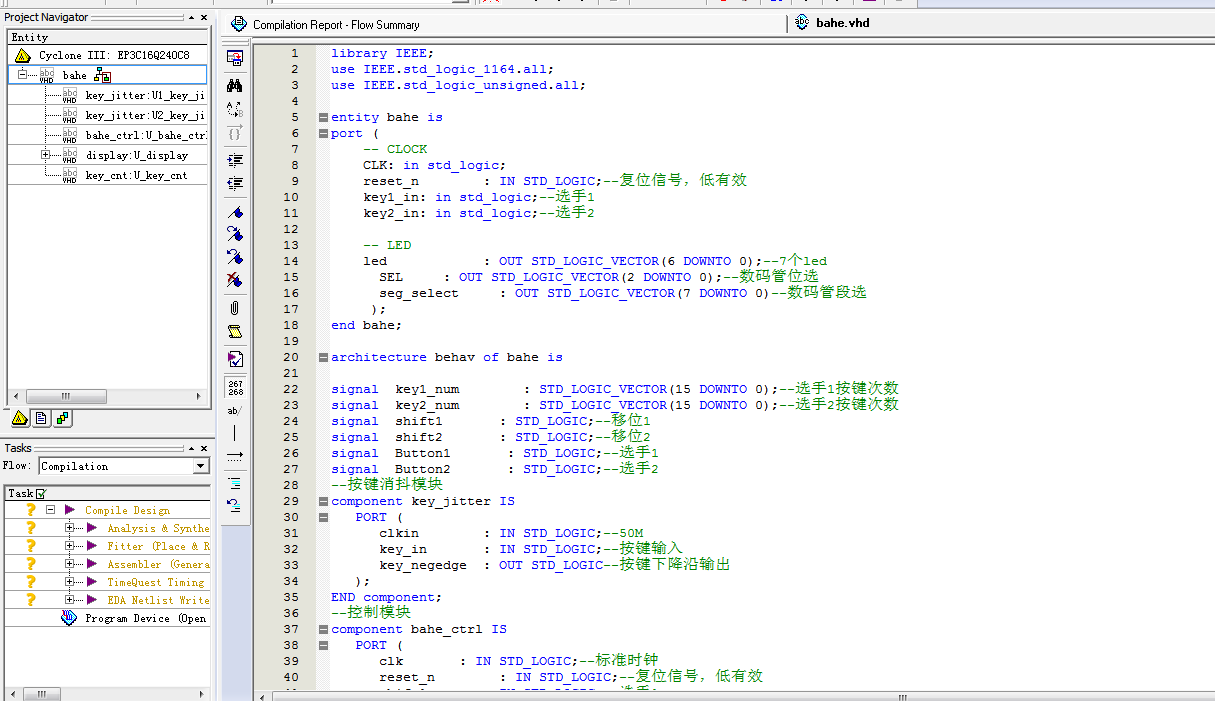Fold the key_jitter component block
This screenshot has width=1215, height=701.
[323, 502]
